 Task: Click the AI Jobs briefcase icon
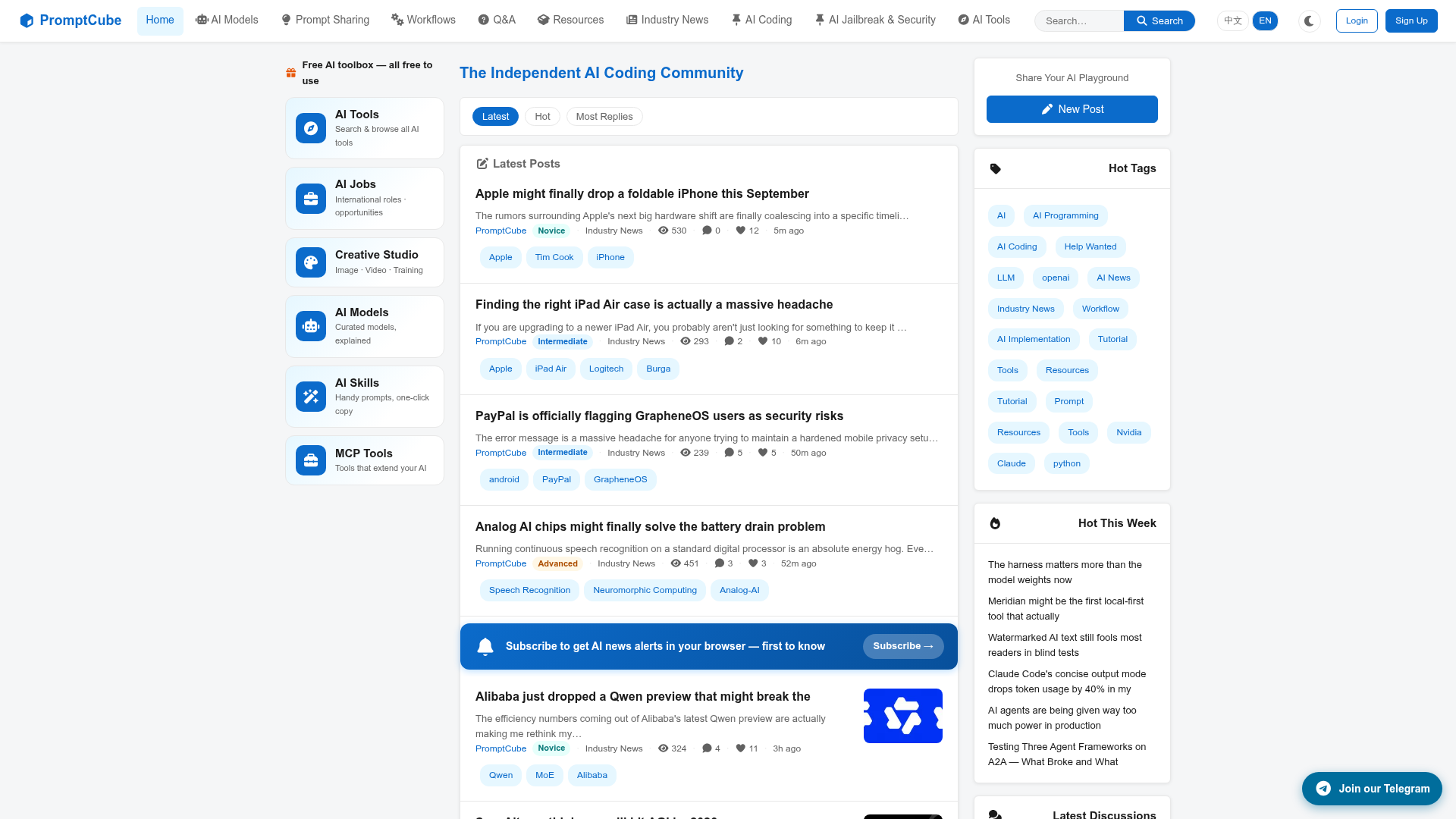click(x=311, y=199)
